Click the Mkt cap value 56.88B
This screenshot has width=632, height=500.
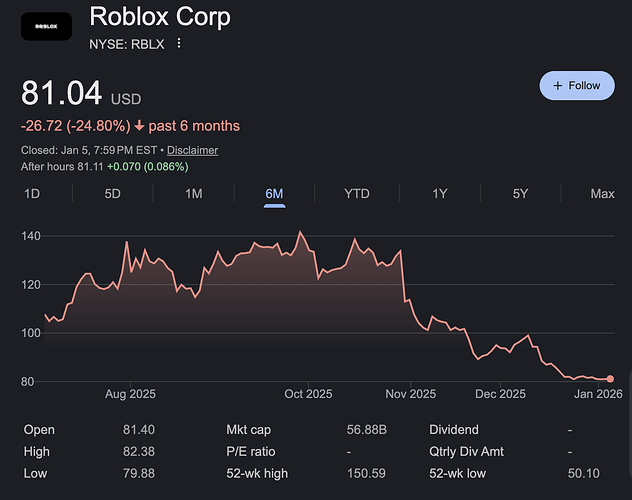pyautogui.click(x=366, y=430)
